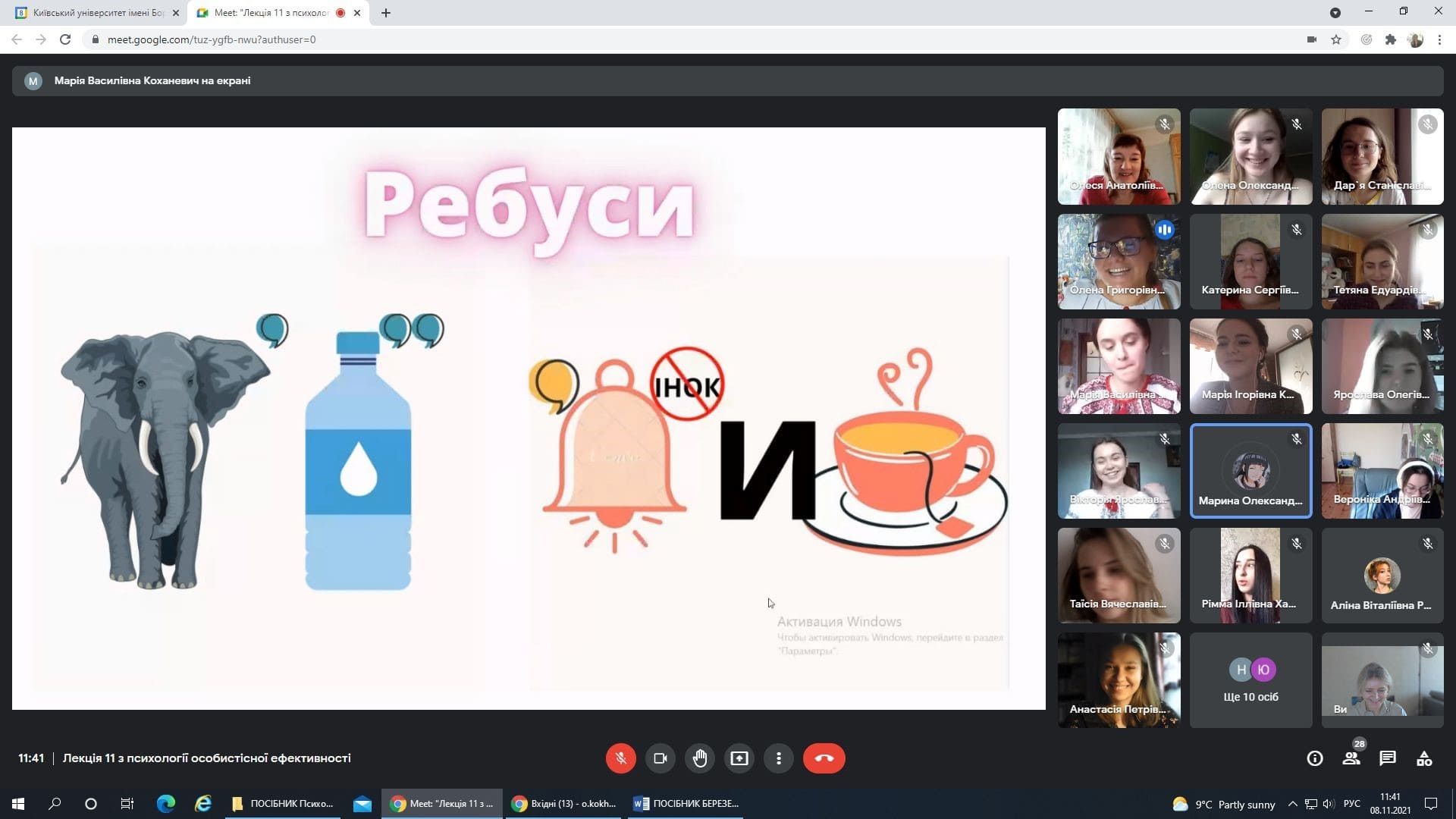Open the Chrome extensions puzzle icon
Viewport: 1456px width, 819px height.
pyautogui.click(x=1392, y=39)
